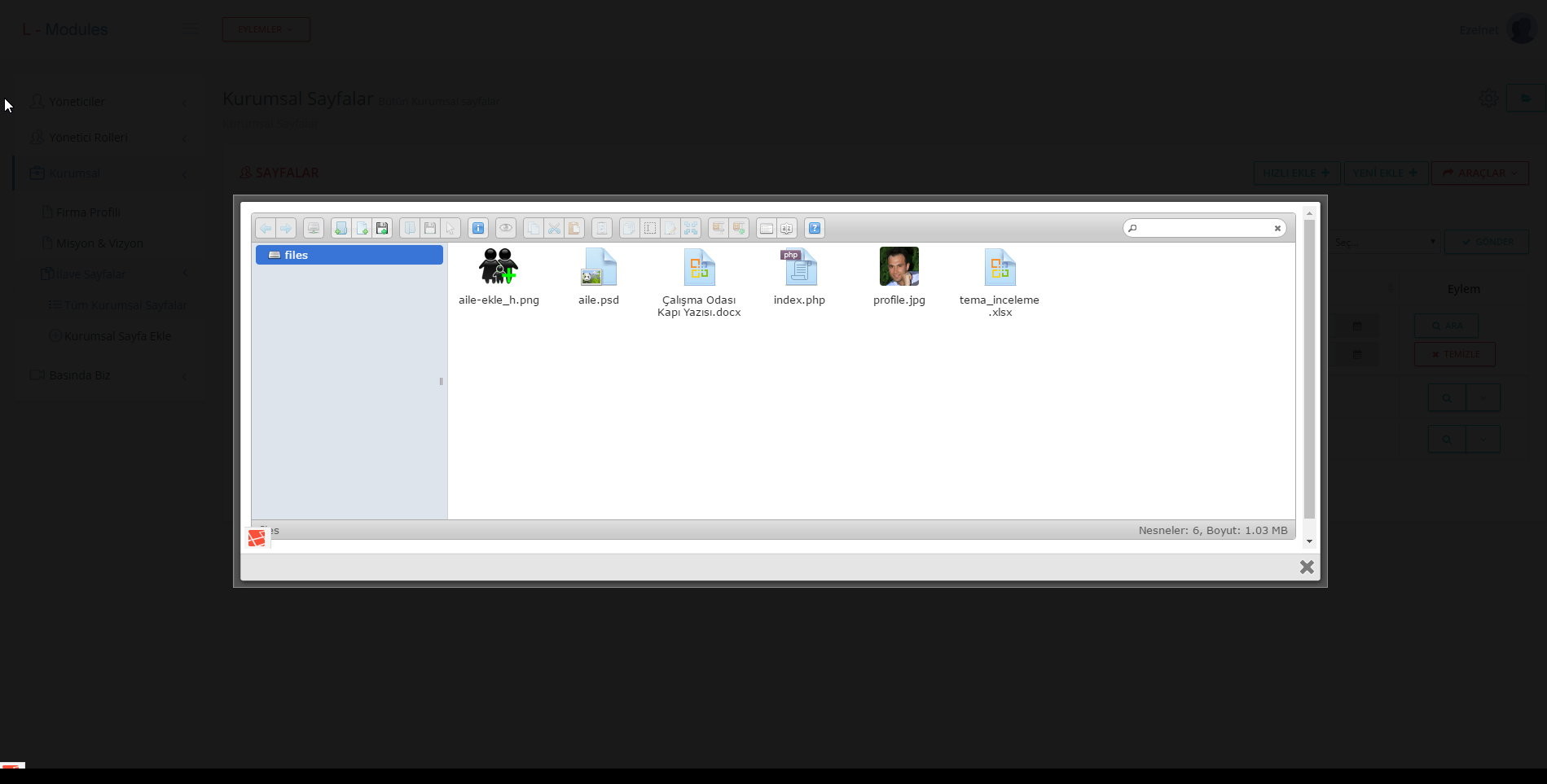
Task: Open the sort options a-z icon
Action: pyautogui.click(x=786, y=228)
